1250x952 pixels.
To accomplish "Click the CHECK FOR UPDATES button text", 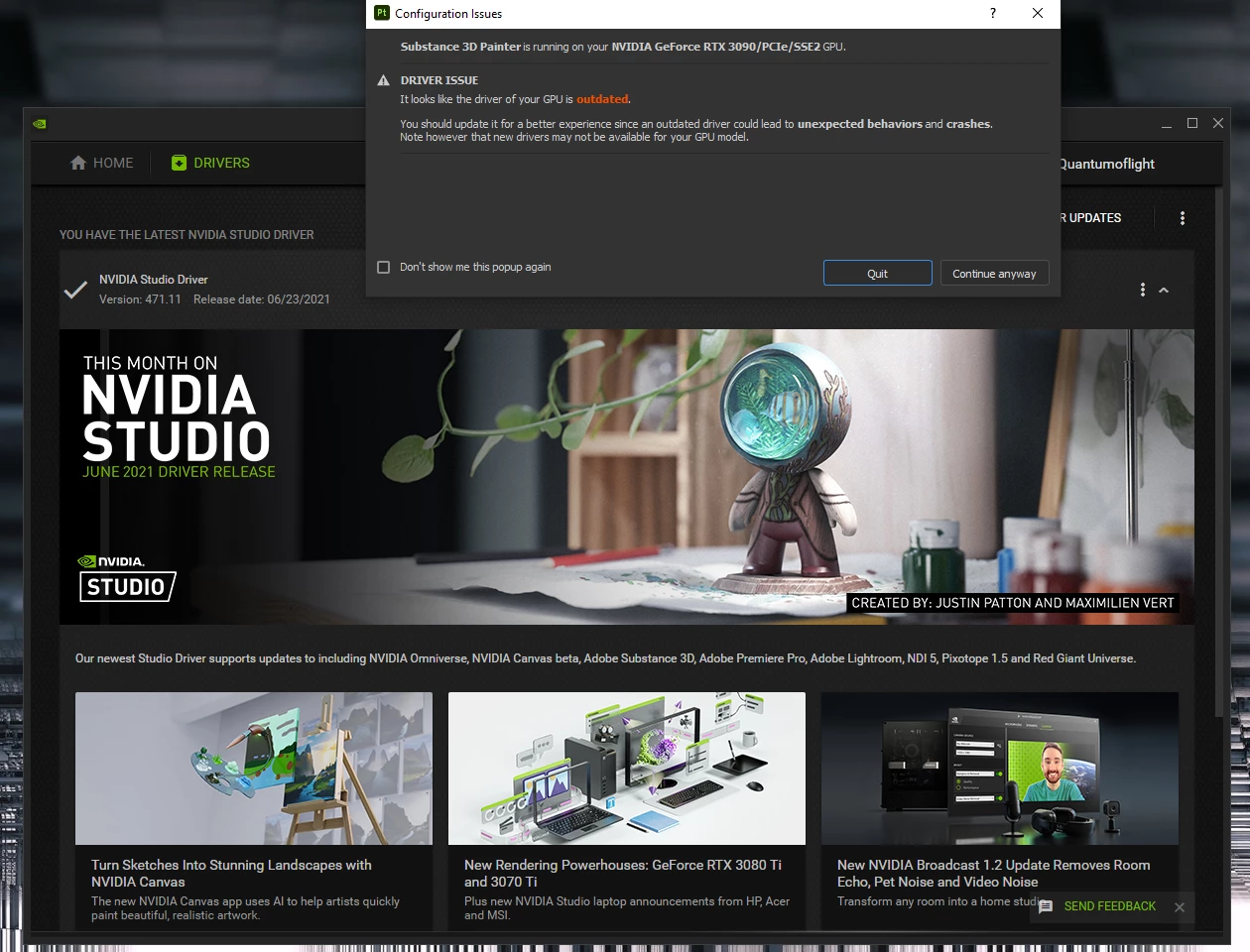I will point(1090,218).
